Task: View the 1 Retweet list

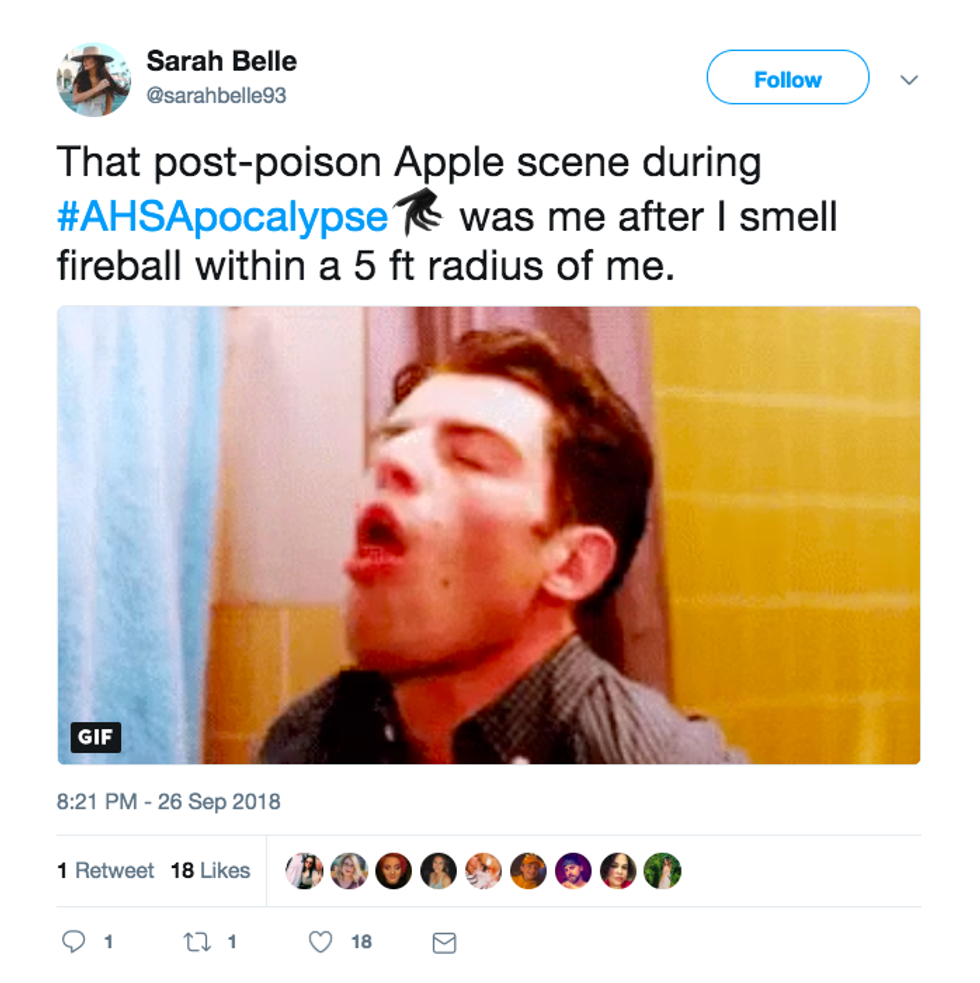Action: (106, 871)
